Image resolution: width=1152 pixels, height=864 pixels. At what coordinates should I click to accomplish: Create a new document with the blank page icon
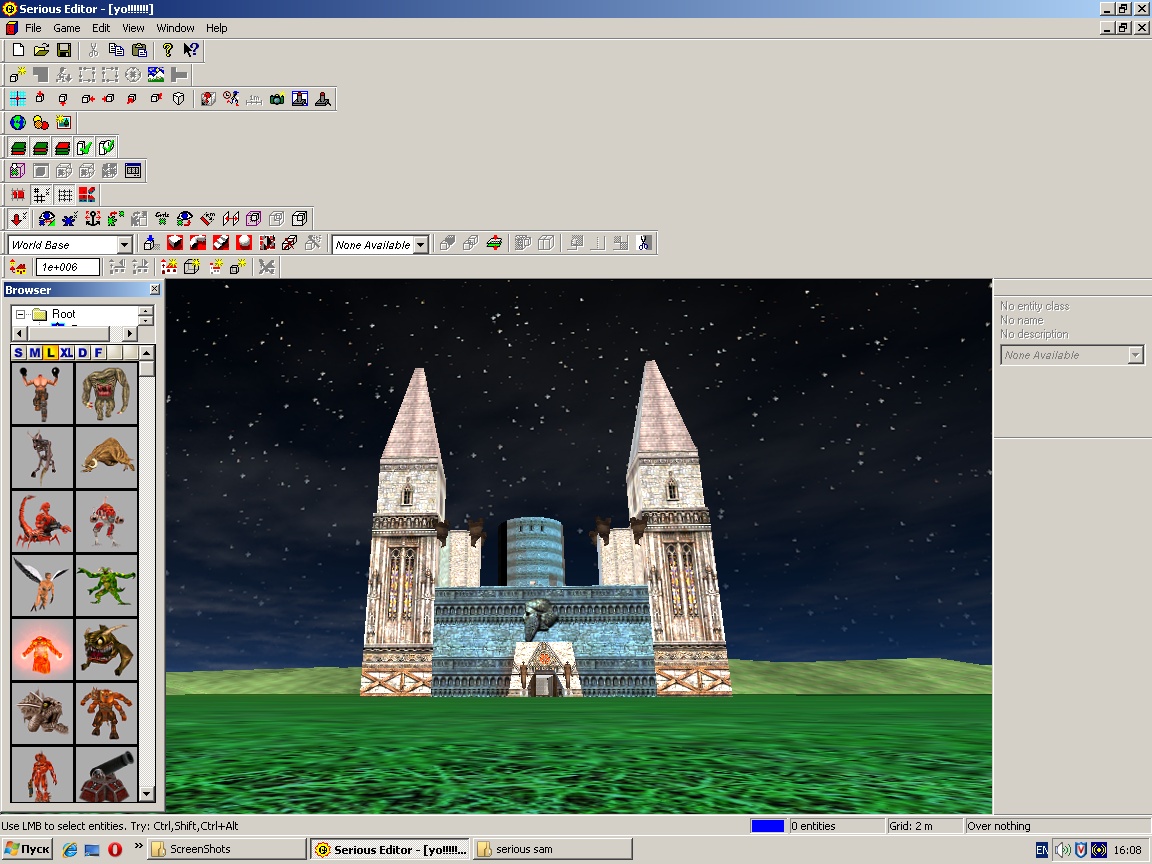[x=18, y=50]
